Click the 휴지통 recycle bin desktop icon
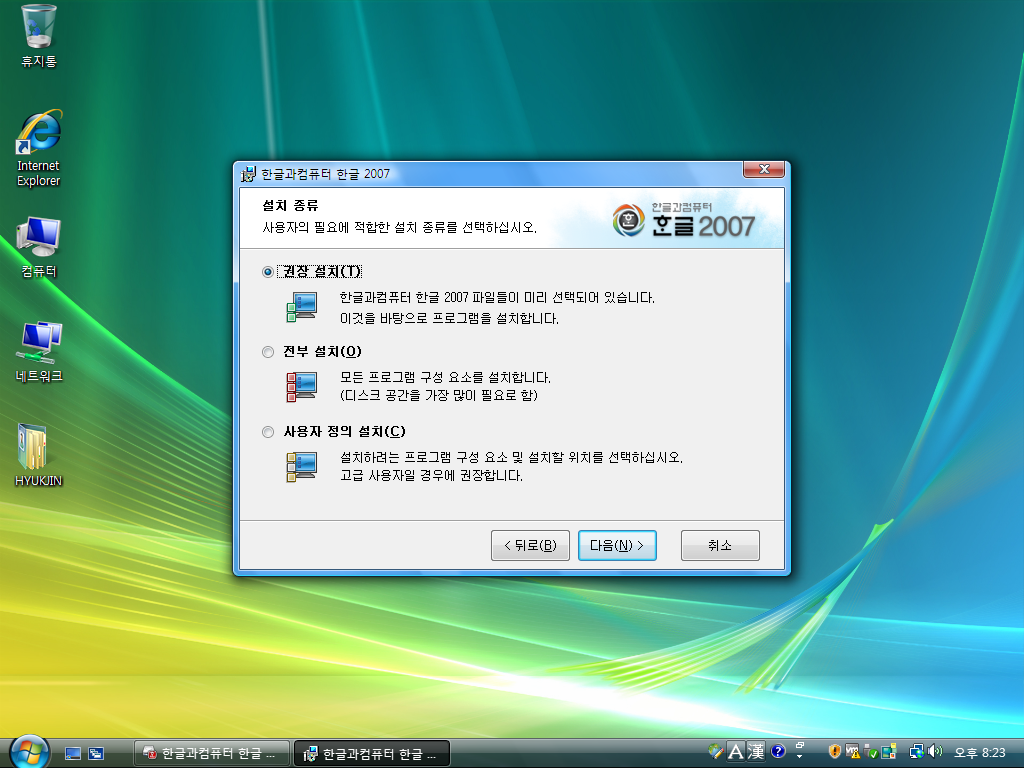Viewport: 1024px width, 768px height. click(x=39, y=37)
